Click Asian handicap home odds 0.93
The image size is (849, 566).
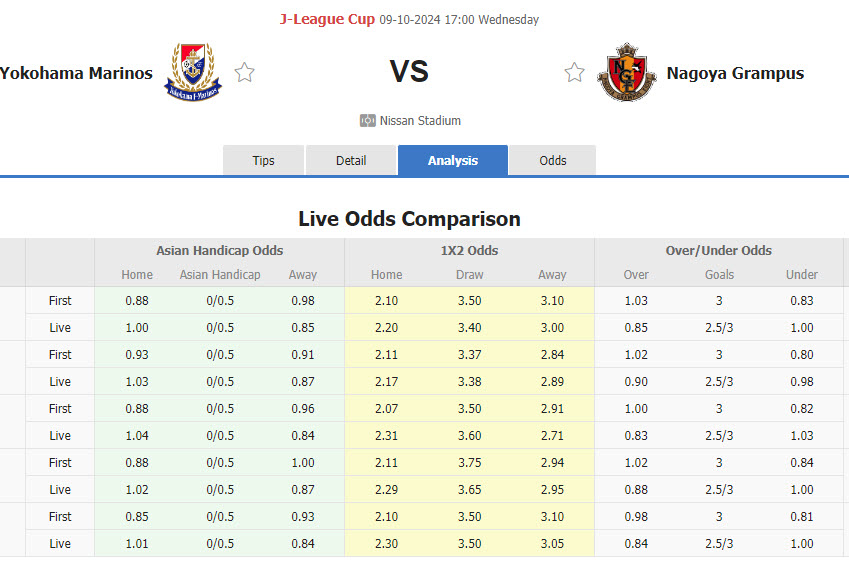point(137,355)
